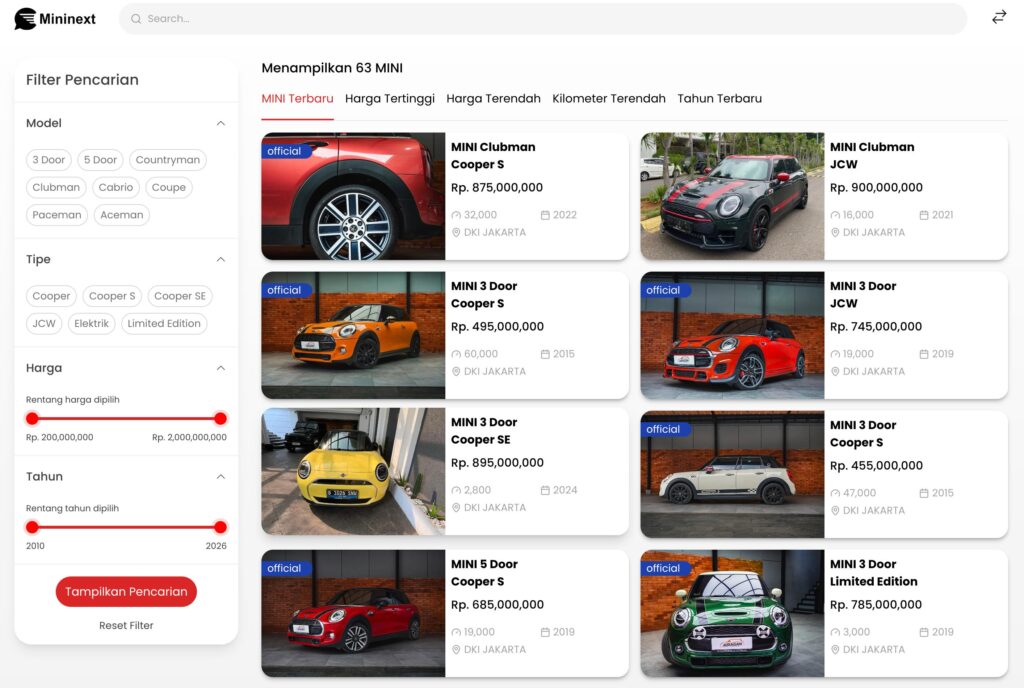The height and width of the screenshot is (688, 1024).
Task: Open the MINI 5 Door Cooper S title
Action: click(x=484, y=572)
